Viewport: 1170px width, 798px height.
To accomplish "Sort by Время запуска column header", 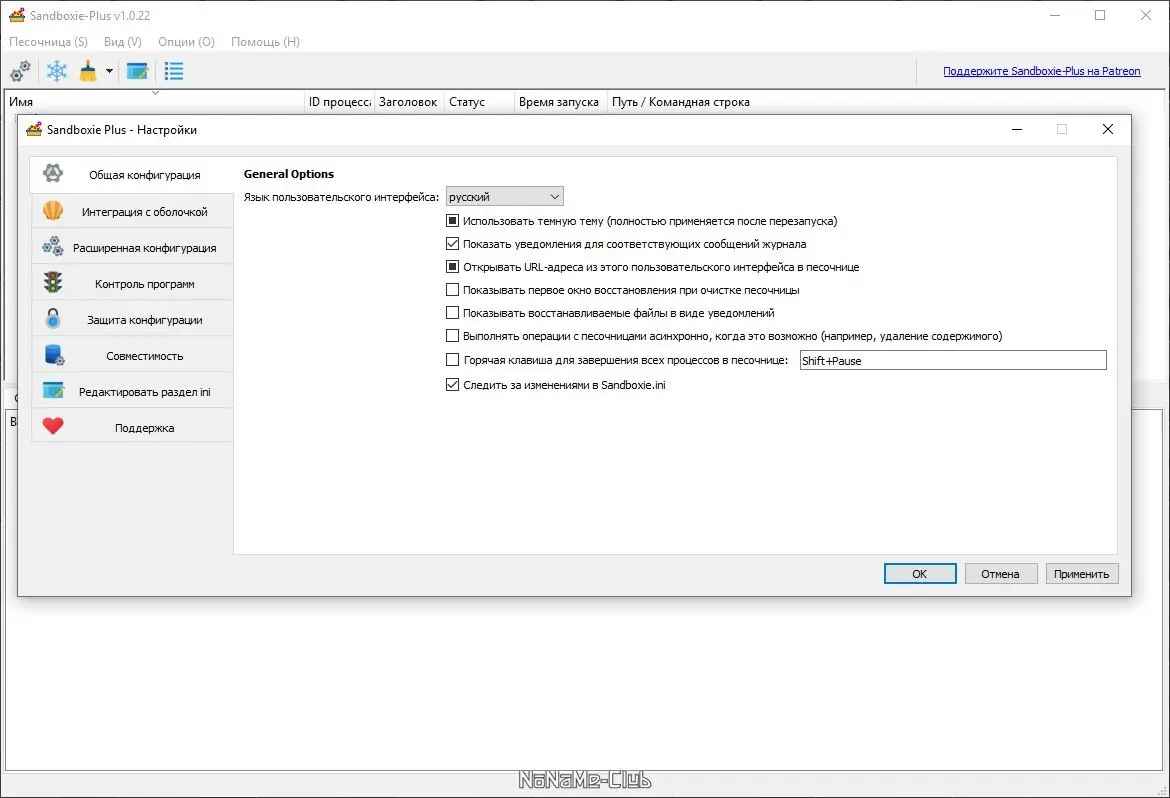I will pyautogui.click(x=559, y=102).
